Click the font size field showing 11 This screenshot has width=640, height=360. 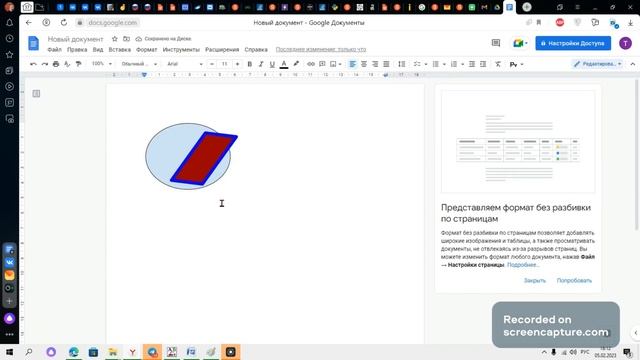point(224,64)
